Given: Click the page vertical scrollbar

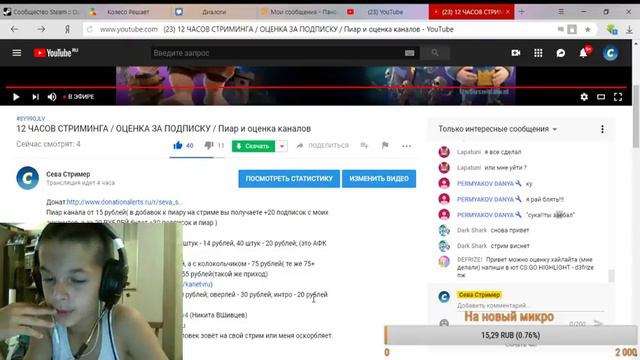Looking at the screenshot, I should coord(636,117).
